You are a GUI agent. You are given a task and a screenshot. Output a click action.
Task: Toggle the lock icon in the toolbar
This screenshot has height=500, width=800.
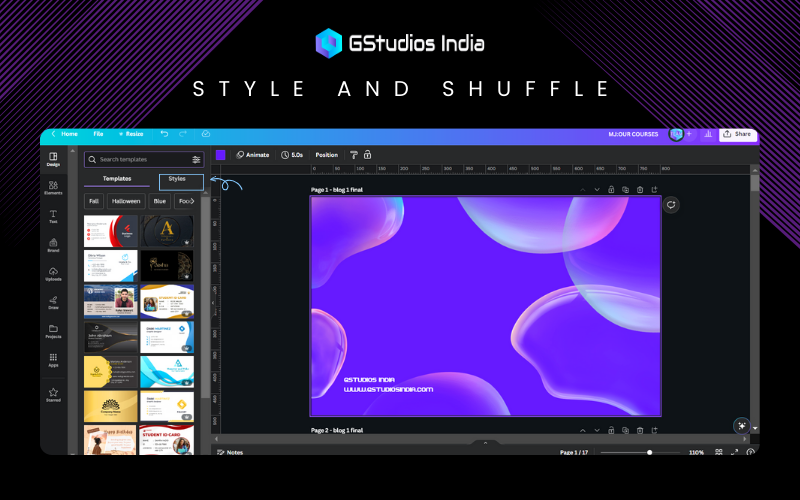(367, 155)
